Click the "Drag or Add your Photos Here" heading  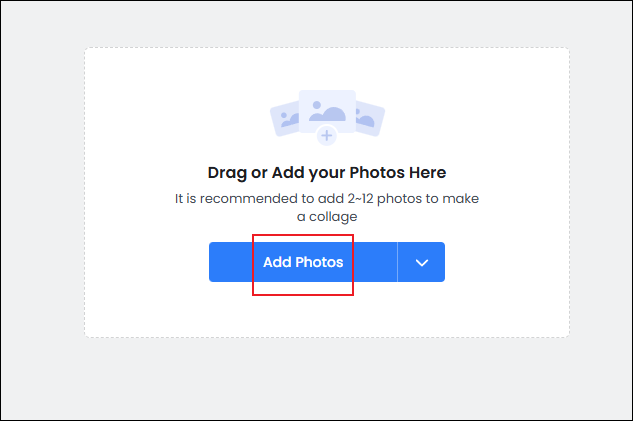[x=326, y=173]
